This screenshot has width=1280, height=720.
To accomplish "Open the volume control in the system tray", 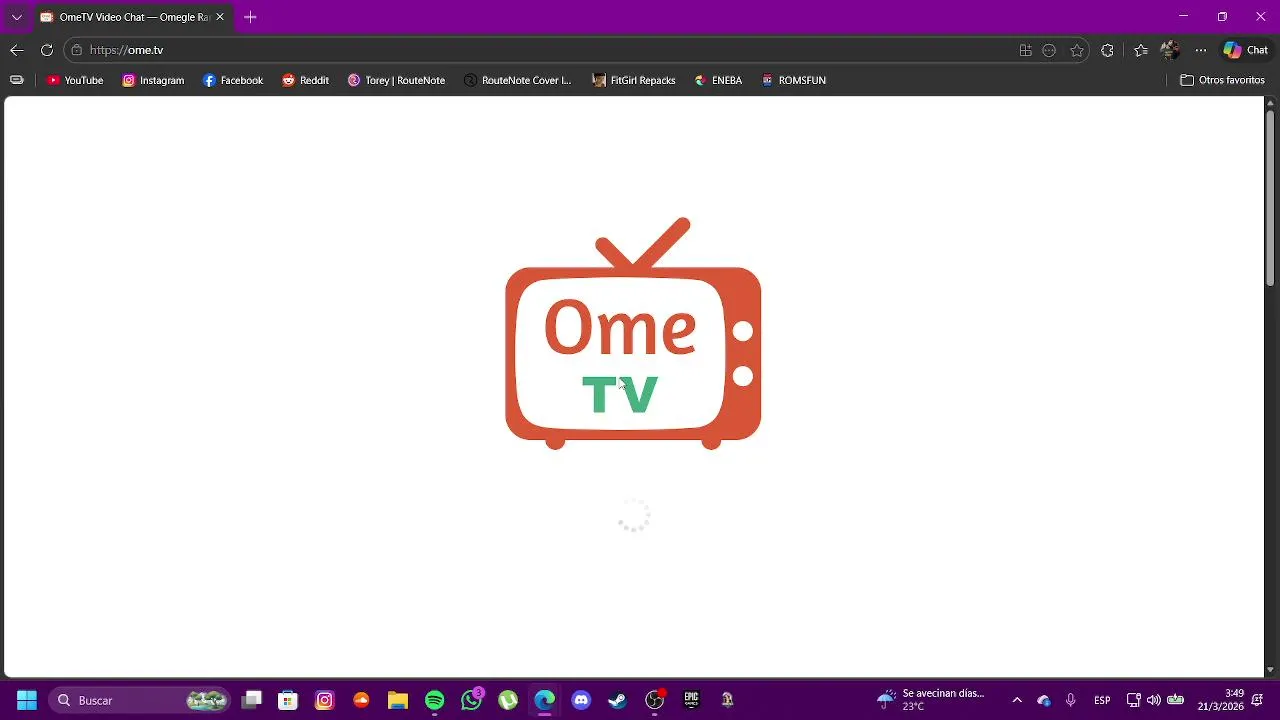I will [x=1154, y=700].
